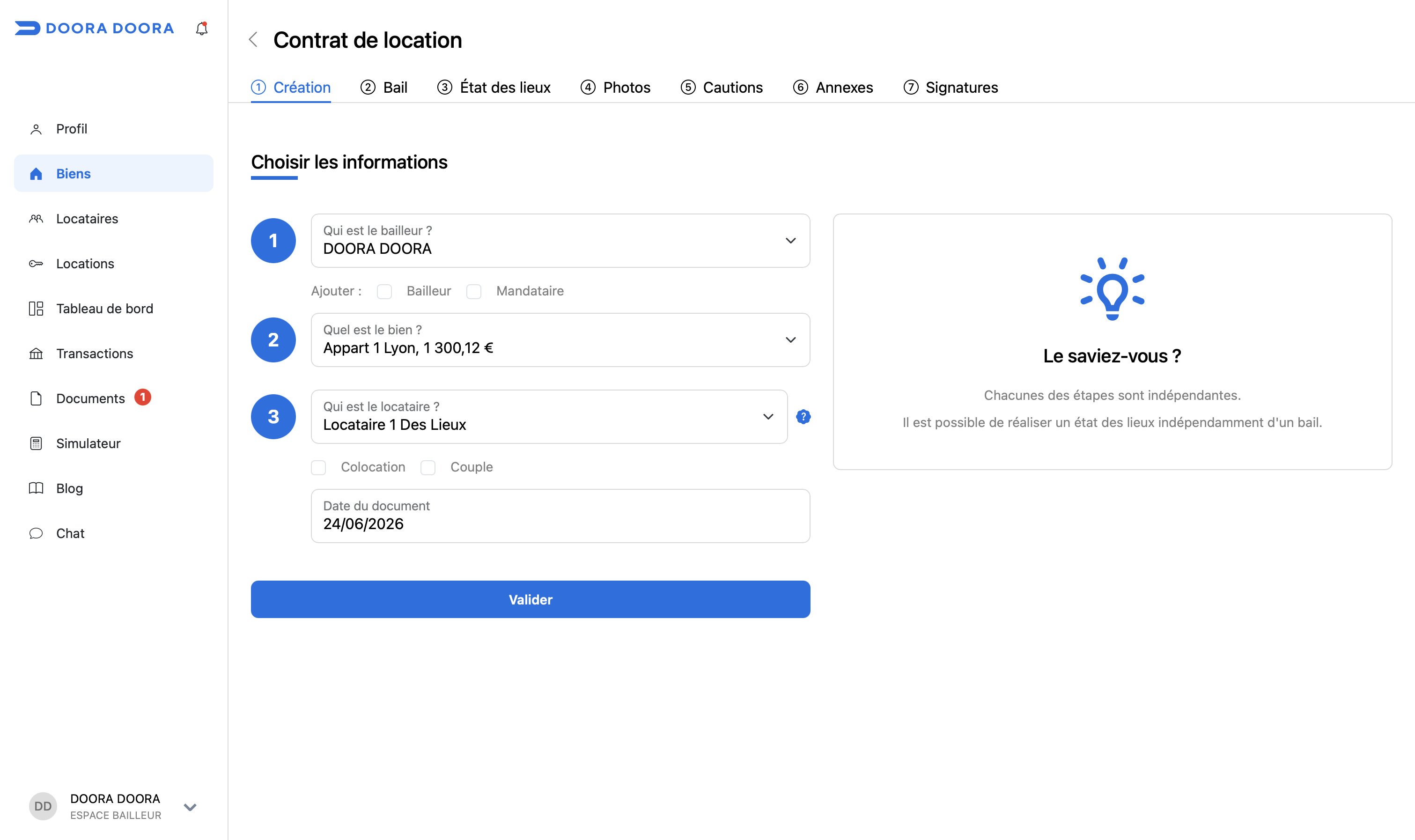
Task: Click the Locataires people icon
Action: [36, 219]
